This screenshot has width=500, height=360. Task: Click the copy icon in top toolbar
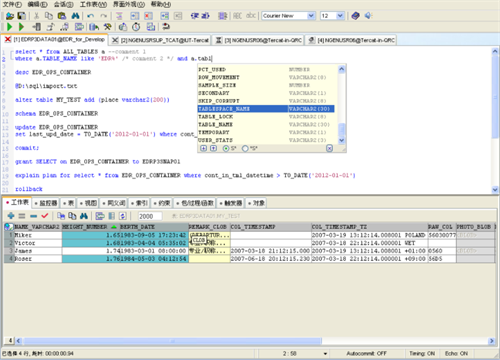[x=49, y=16]
